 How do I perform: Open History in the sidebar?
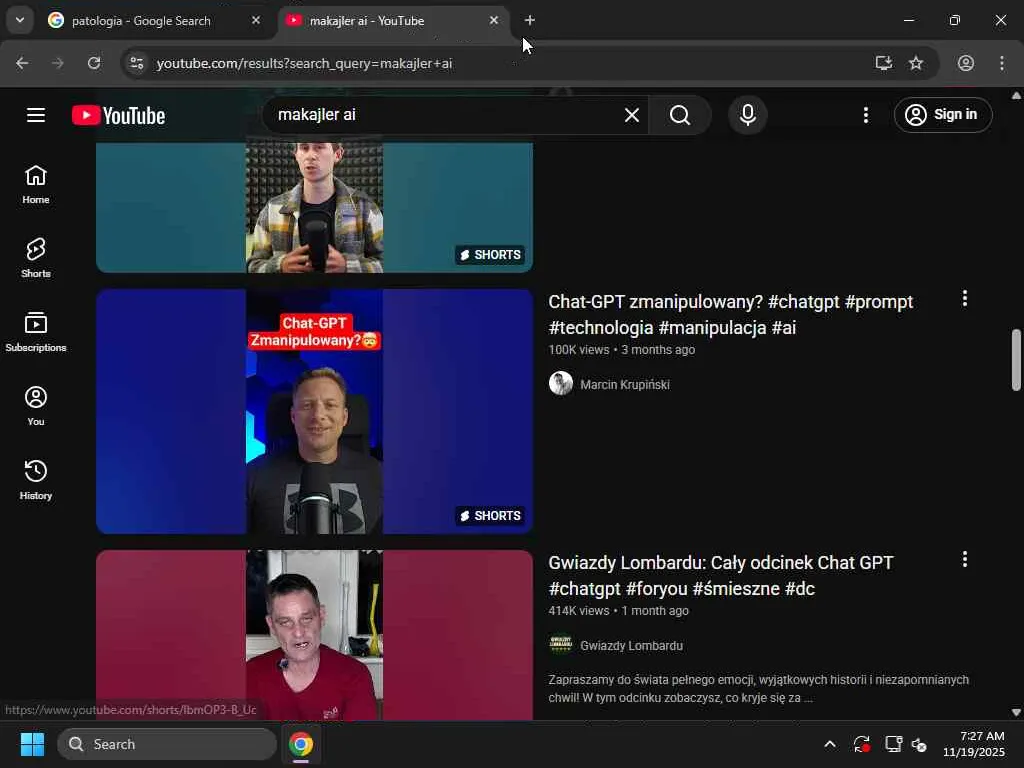click(x=36, y=479)
